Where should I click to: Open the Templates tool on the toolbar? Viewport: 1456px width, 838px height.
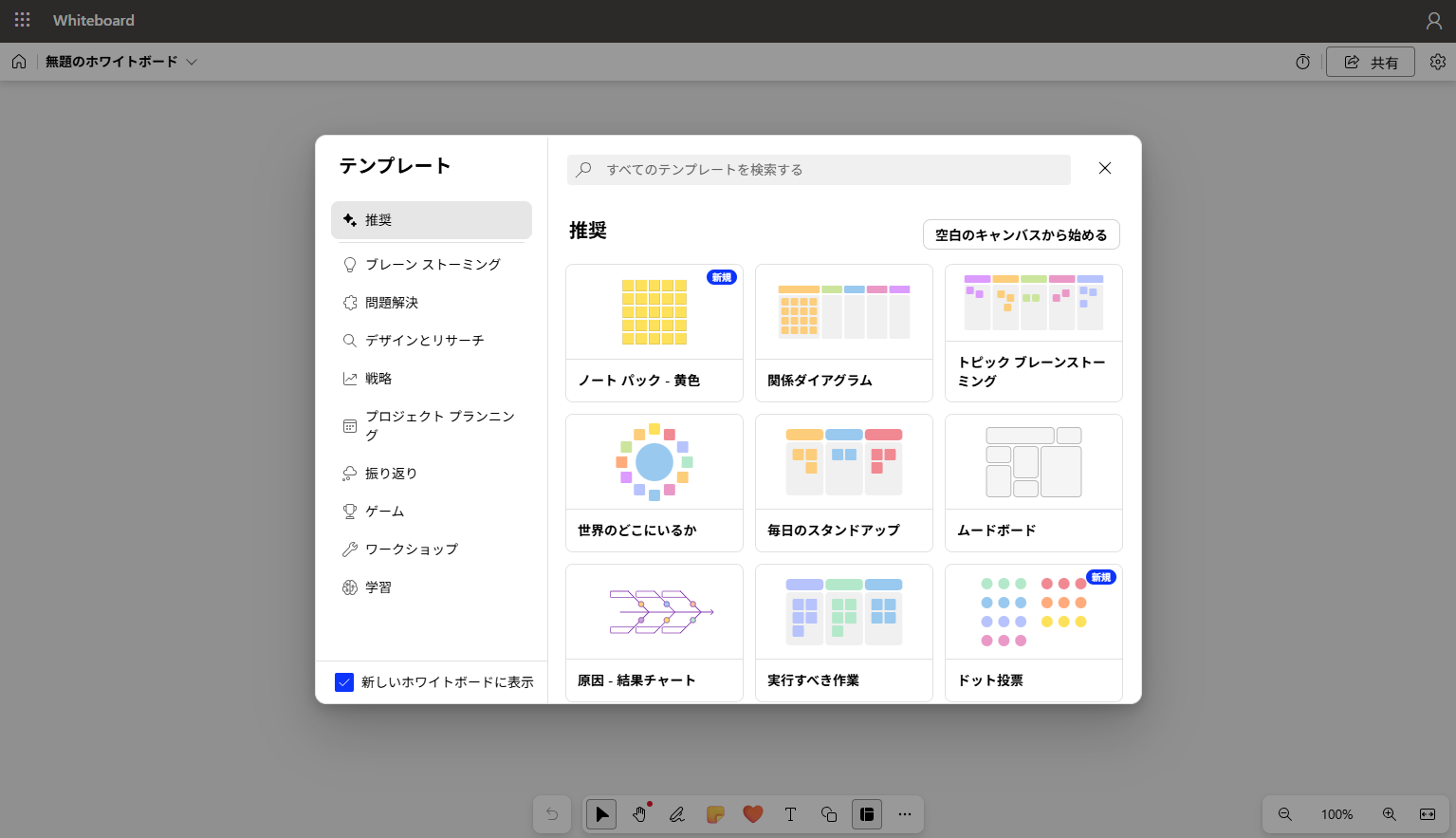(866, 813)
